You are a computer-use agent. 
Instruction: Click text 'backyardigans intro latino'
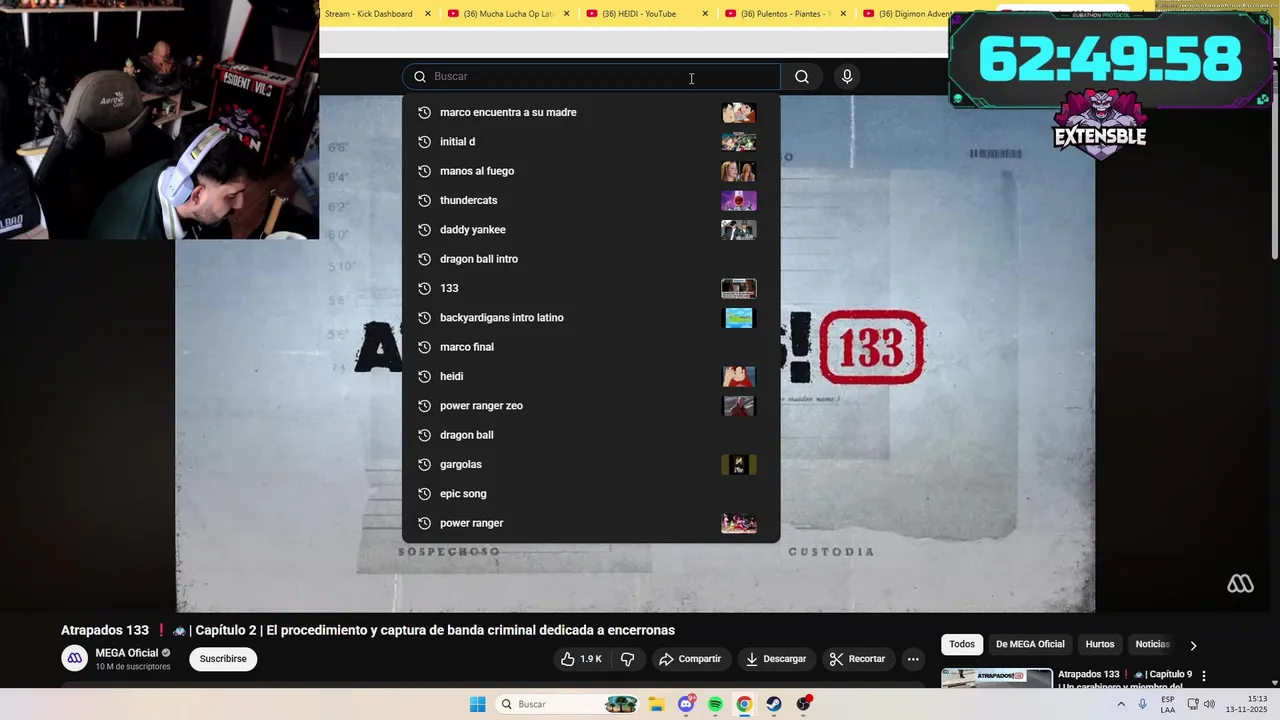(502, 318)
